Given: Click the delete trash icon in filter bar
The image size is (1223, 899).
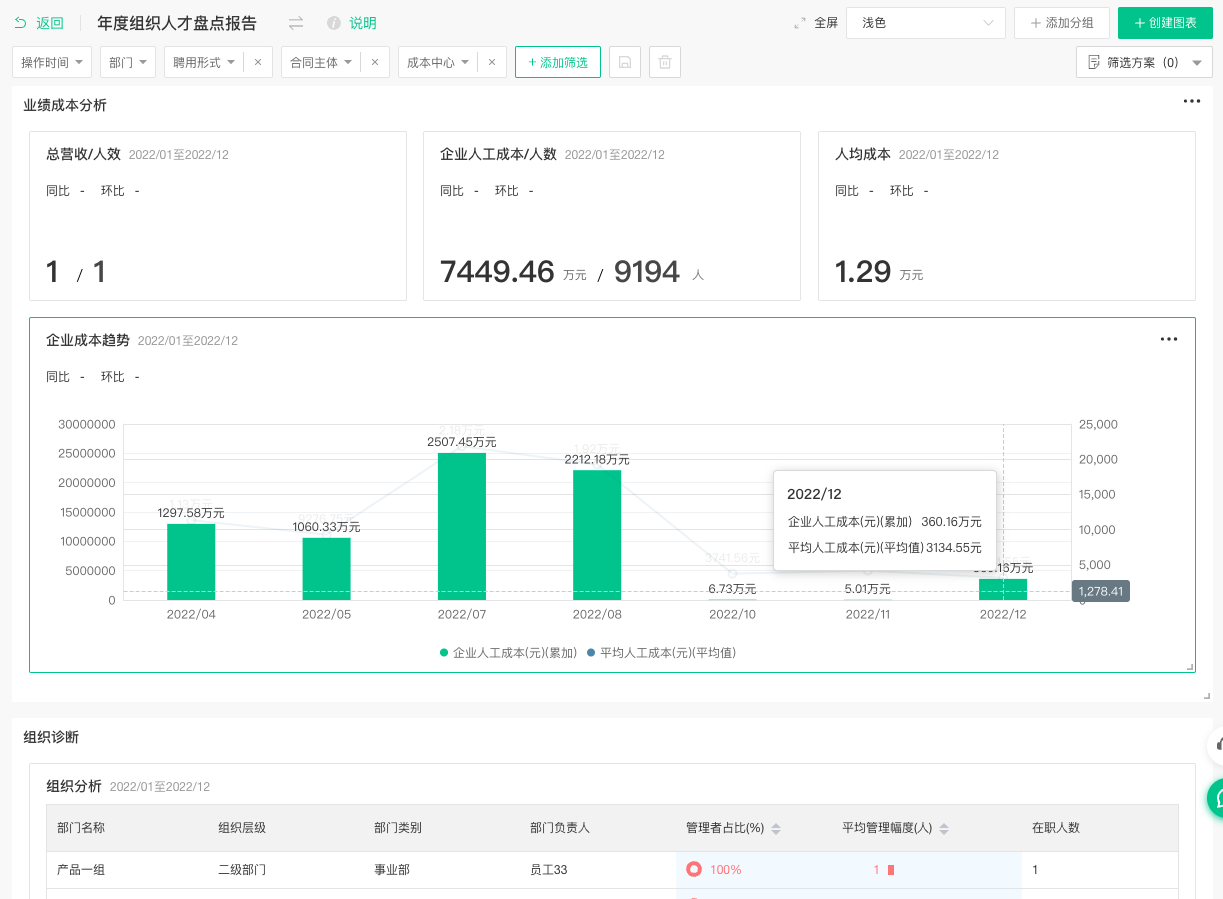Looking at the screenshot, I should pos(665,62).
